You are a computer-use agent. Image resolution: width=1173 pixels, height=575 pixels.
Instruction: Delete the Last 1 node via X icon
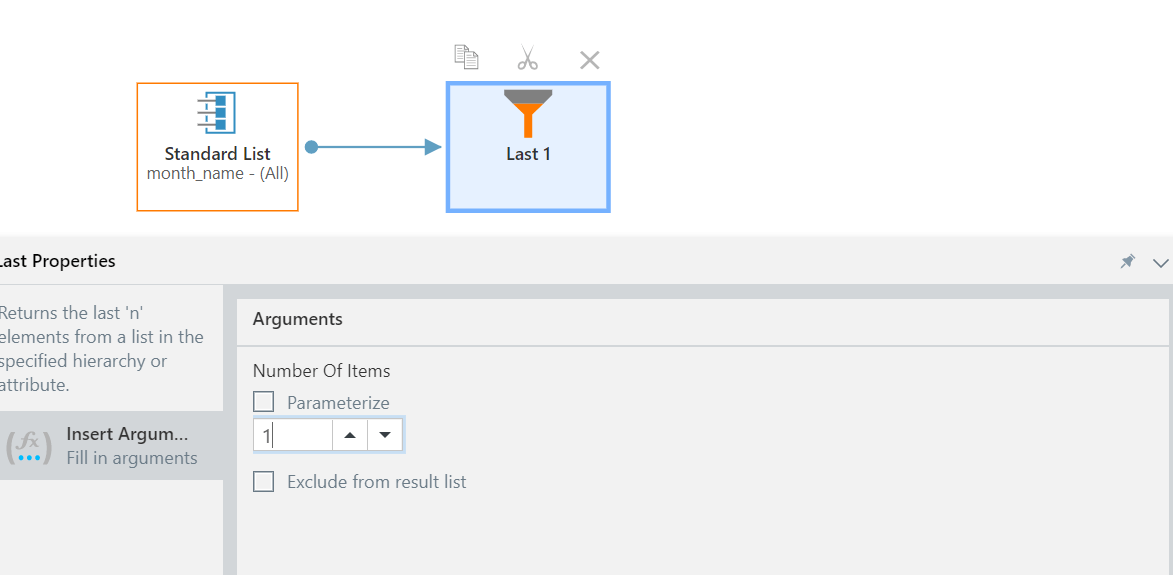pos(589,60)
